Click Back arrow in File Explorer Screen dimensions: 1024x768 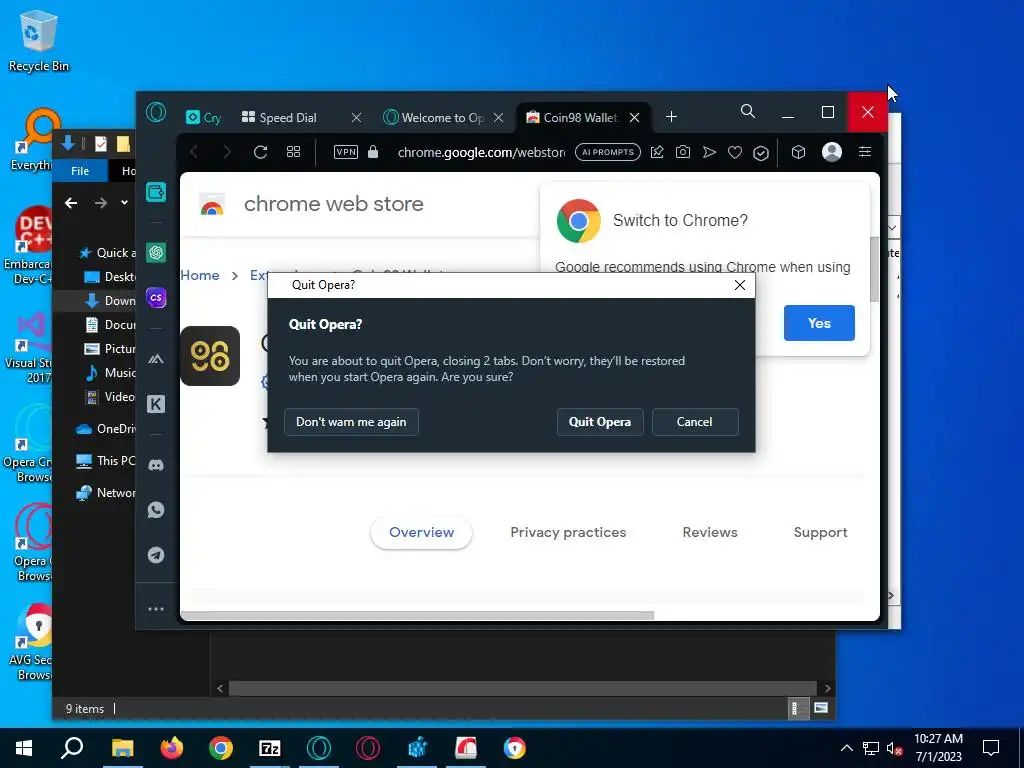click(71, 203)
